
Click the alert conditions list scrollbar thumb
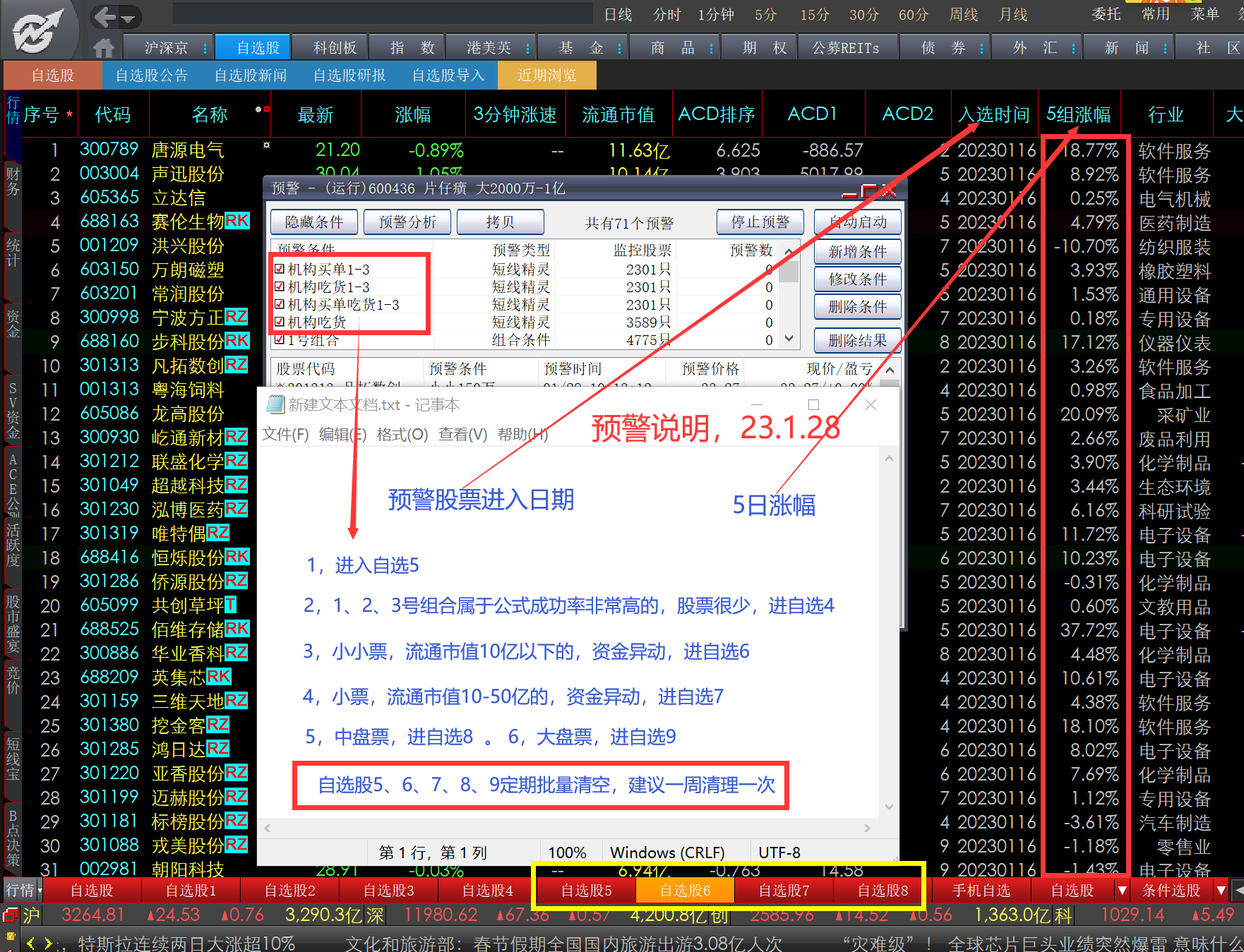click(790, 271)
